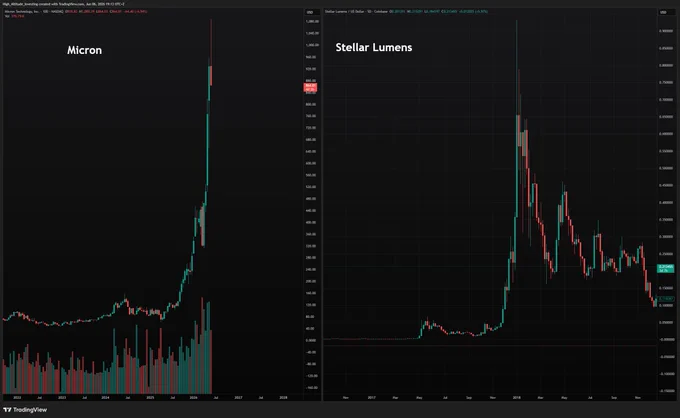Screen dimensions: 680x418
Task: Click the 2022 label on Micron time axis
Action: (17, 397)
